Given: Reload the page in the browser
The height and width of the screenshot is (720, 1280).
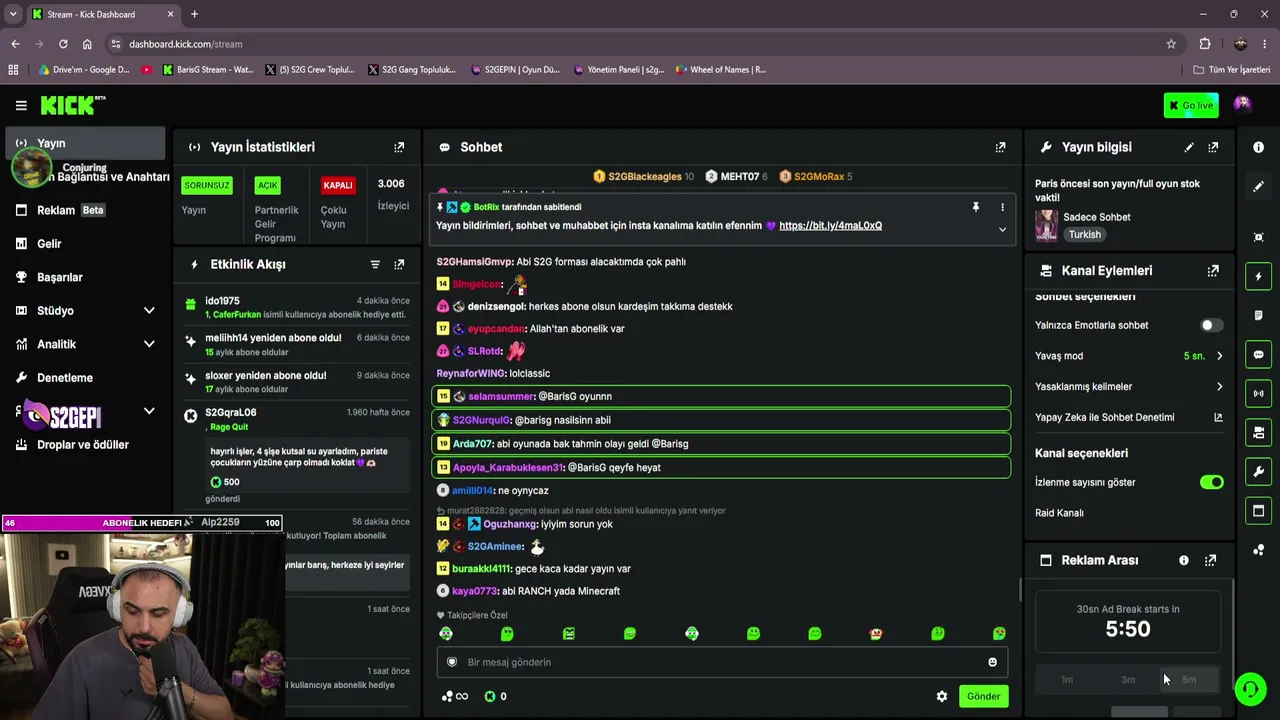Looking at the screenshot, I should [63, 44].
